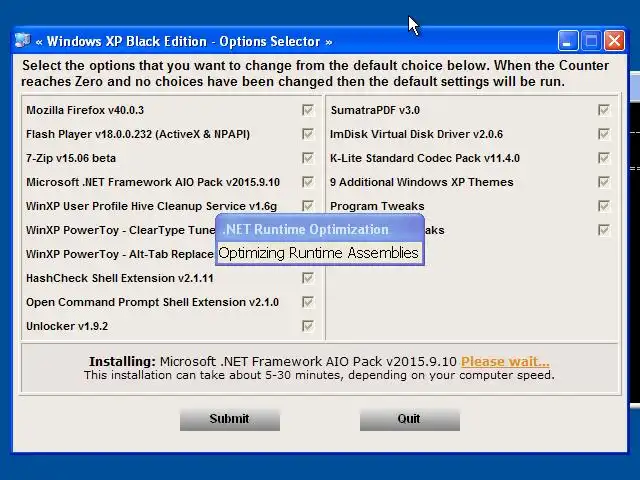Click the Submit button
The image size is (640, 480).
click(230, 419)
